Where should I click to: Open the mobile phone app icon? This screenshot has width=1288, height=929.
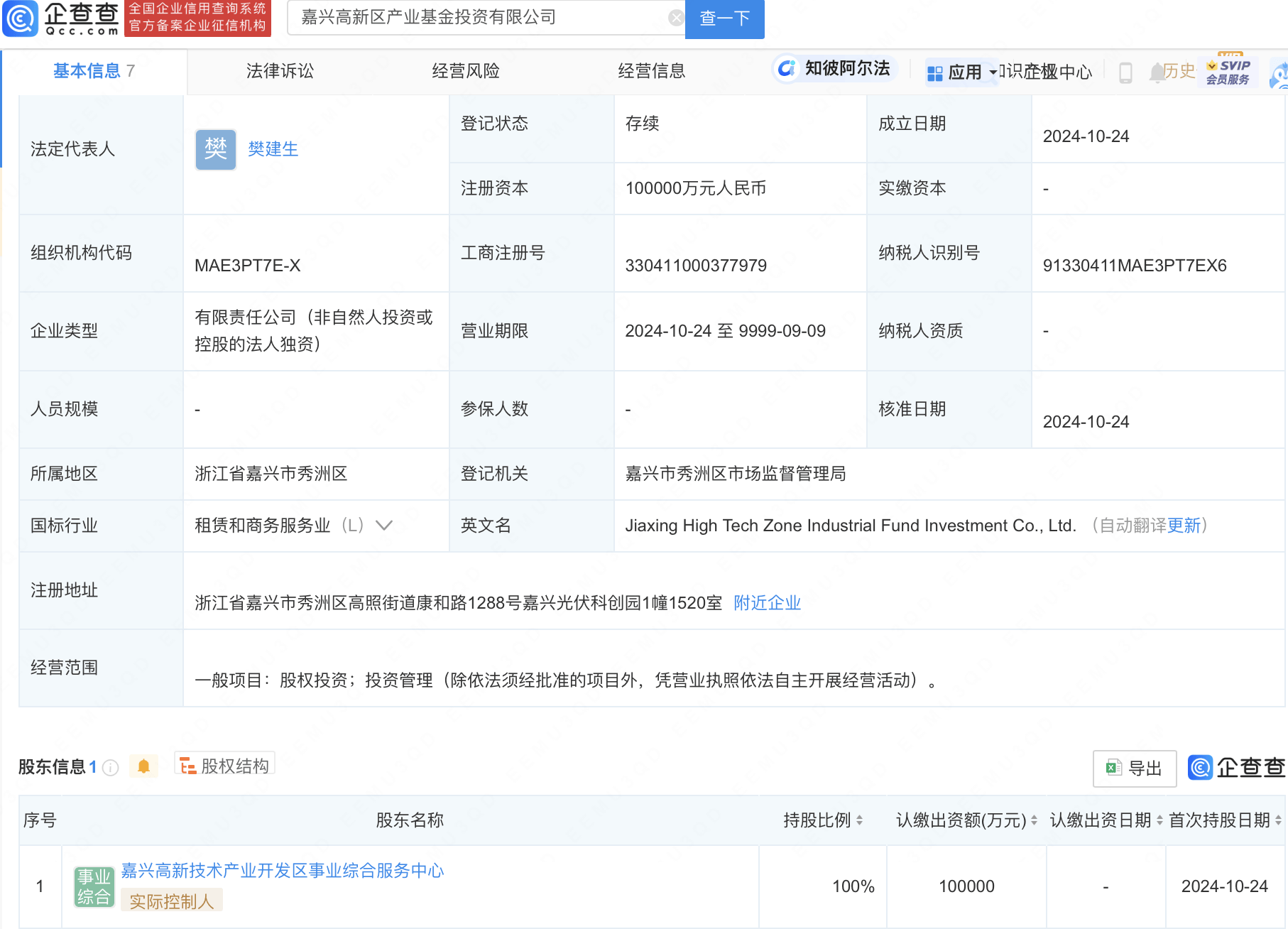(x=1125, y=72)
